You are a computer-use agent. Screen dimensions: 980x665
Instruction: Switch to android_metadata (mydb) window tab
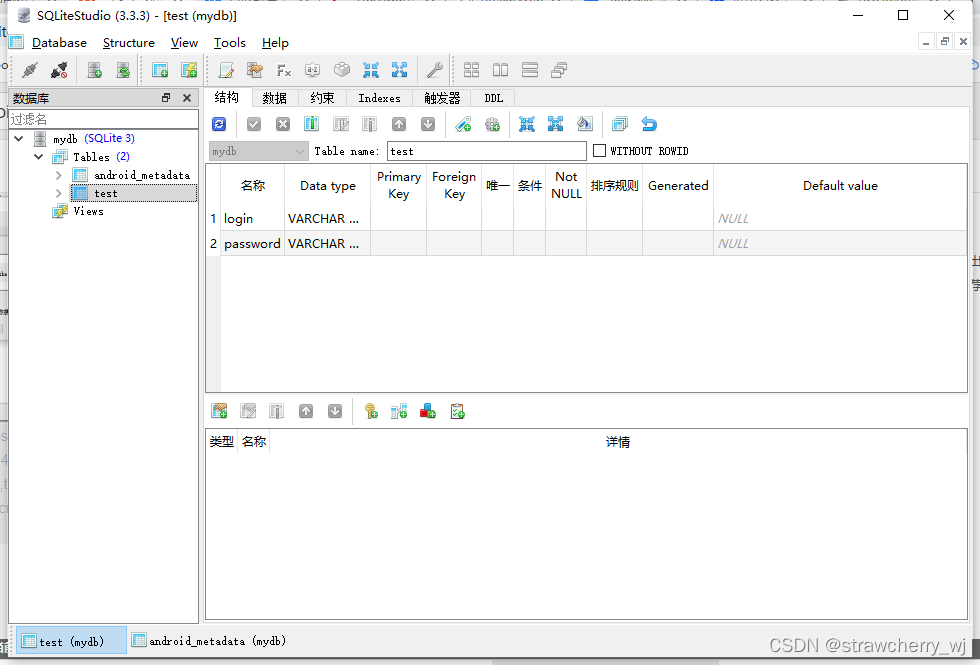pyautogui.click(x=209, y=641)
